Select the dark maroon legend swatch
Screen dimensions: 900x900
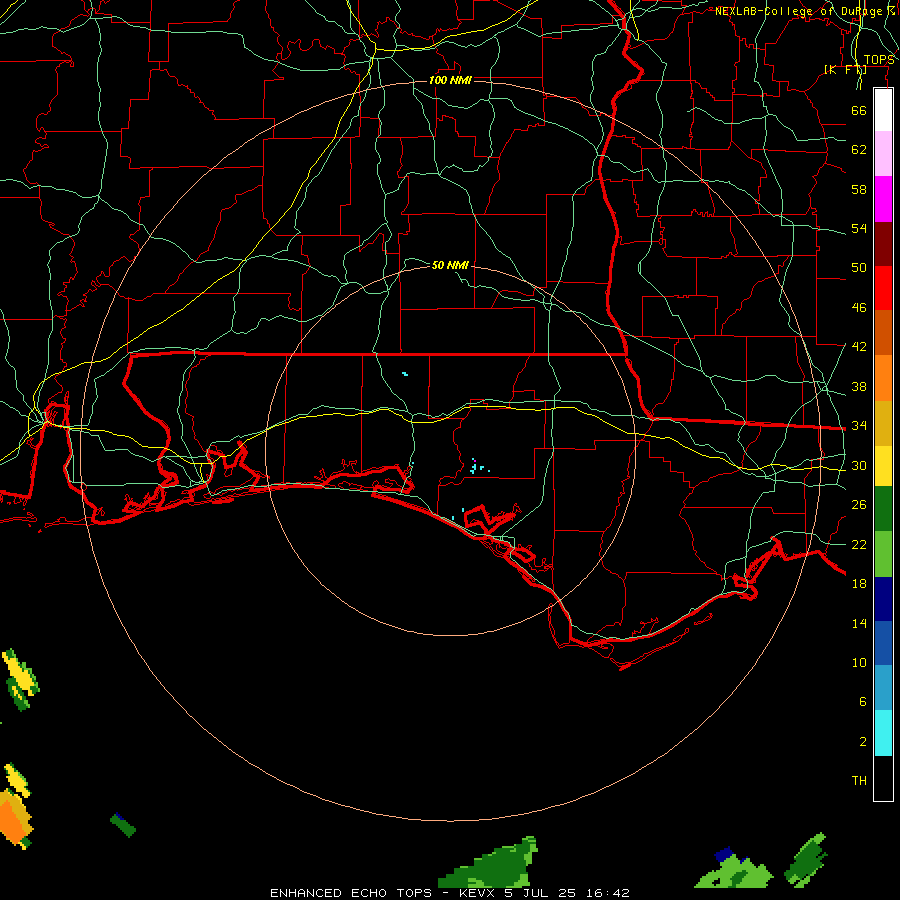(x=883, y=244)
